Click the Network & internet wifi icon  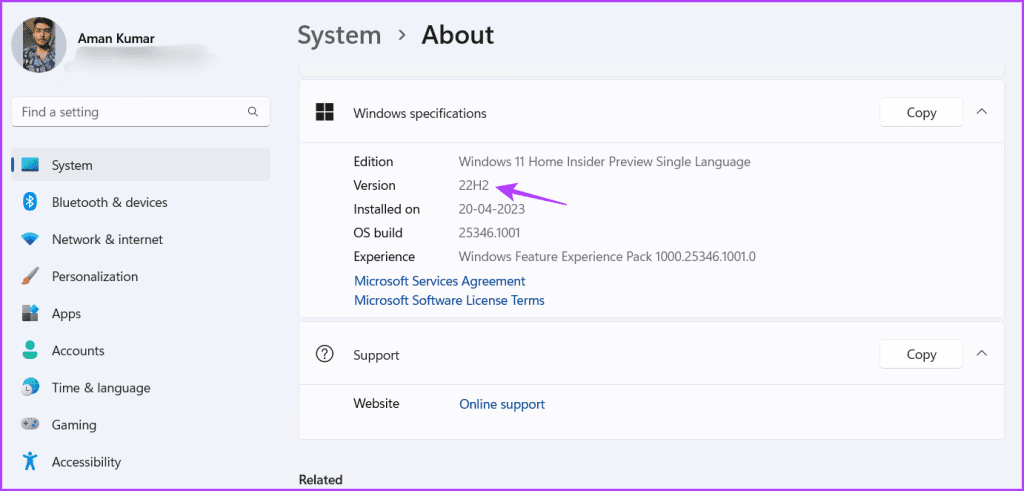[x=30, y=240]
